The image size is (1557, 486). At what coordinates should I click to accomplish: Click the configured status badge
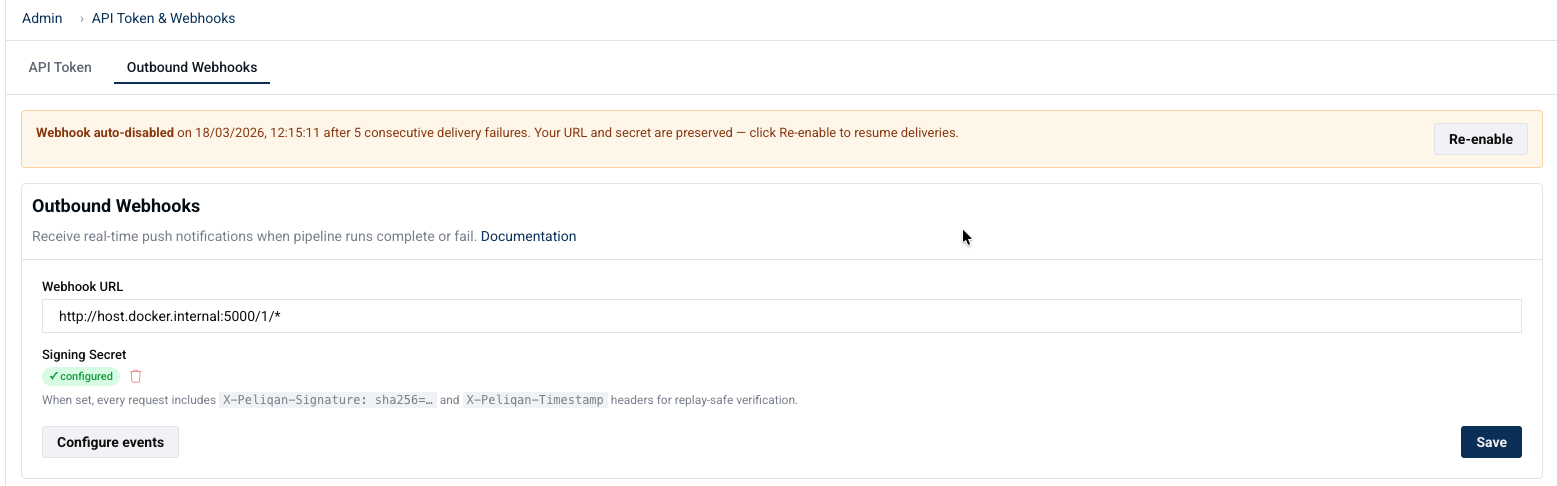click(81, 377)
